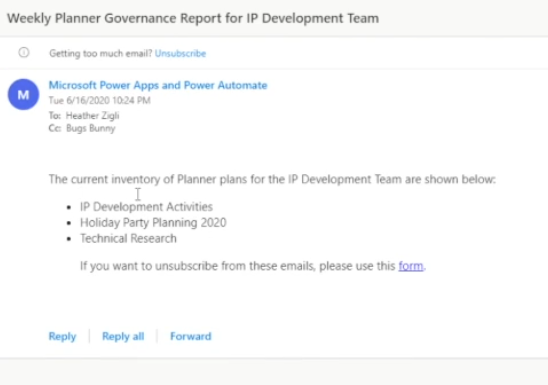
Task: Click the 'To:' label in the header
Action: pyautogui.click(x=55, y=116)
